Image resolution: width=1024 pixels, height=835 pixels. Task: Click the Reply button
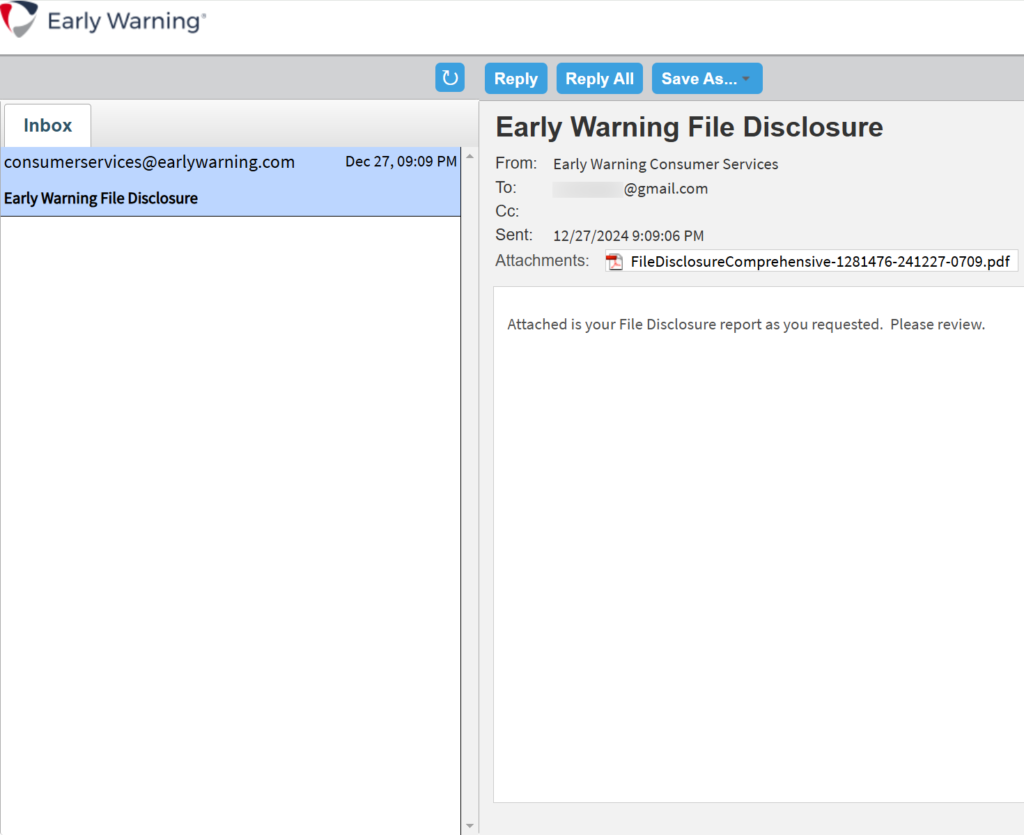click(515, 78)
